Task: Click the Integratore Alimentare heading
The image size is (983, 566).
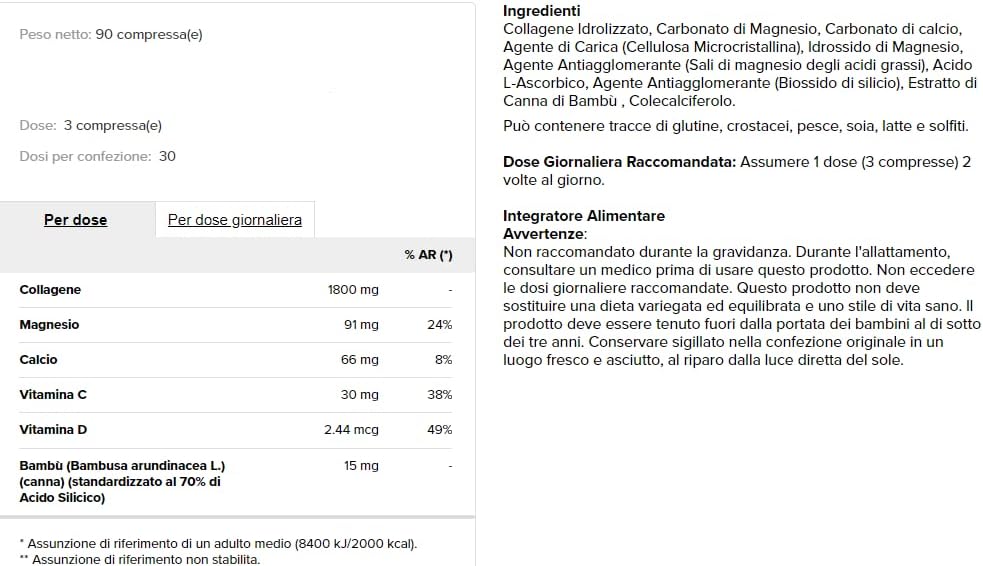Action: point(583,216)
